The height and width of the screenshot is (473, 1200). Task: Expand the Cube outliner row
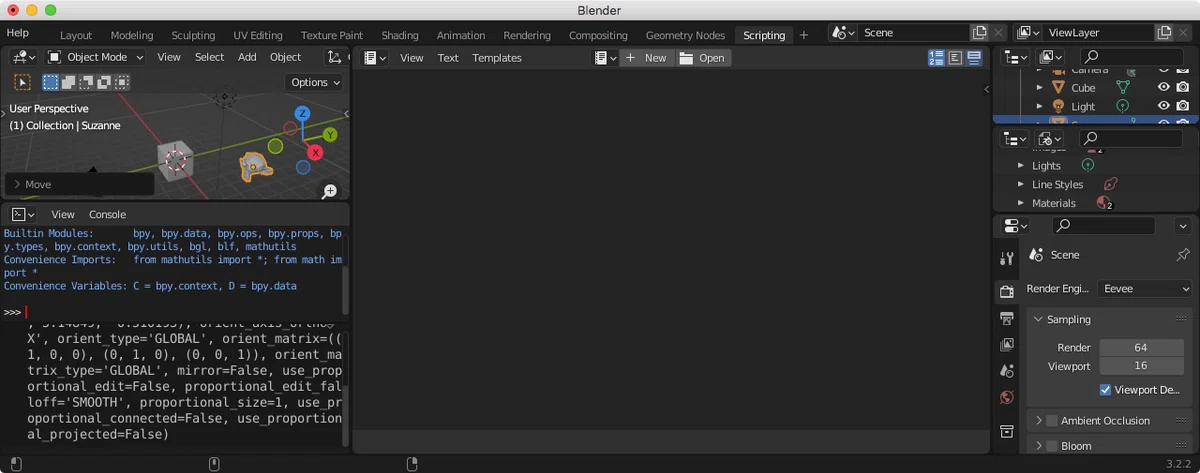click(1039, 88)
